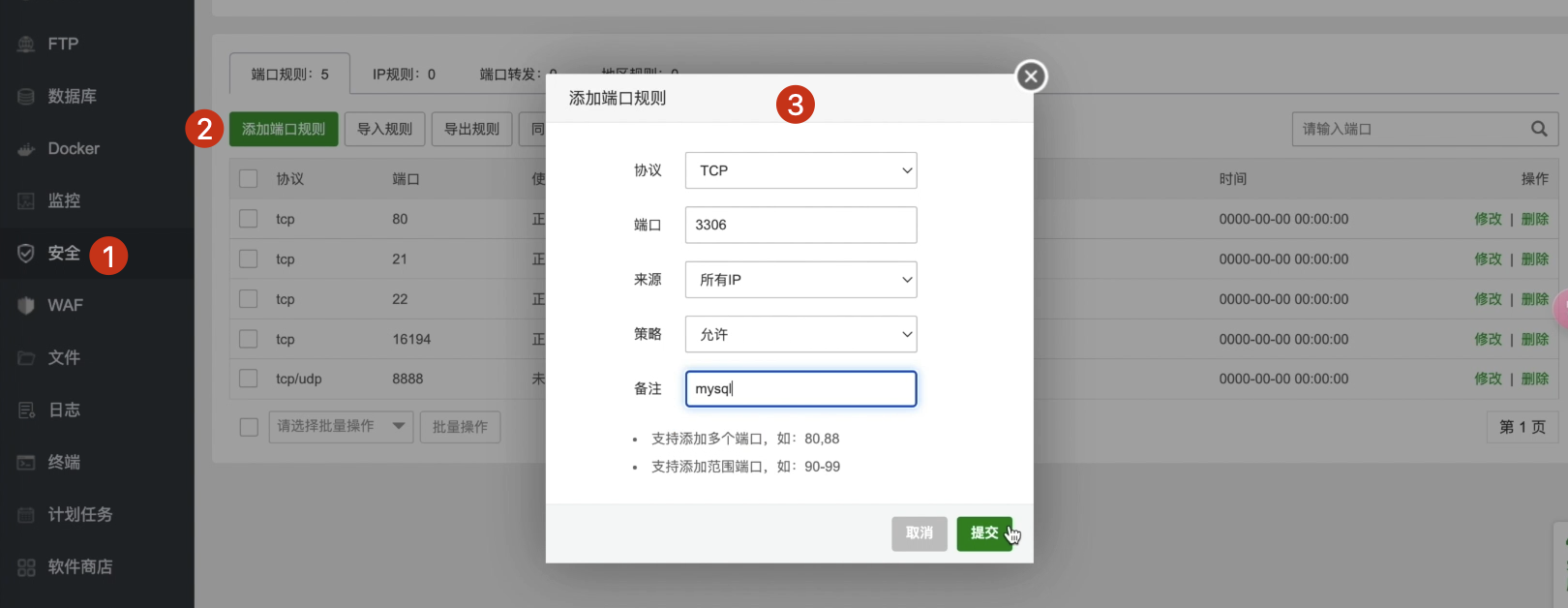1568x608 pixels.
Task: Click the 导入规则 button
Action: (x=384, y=129)
